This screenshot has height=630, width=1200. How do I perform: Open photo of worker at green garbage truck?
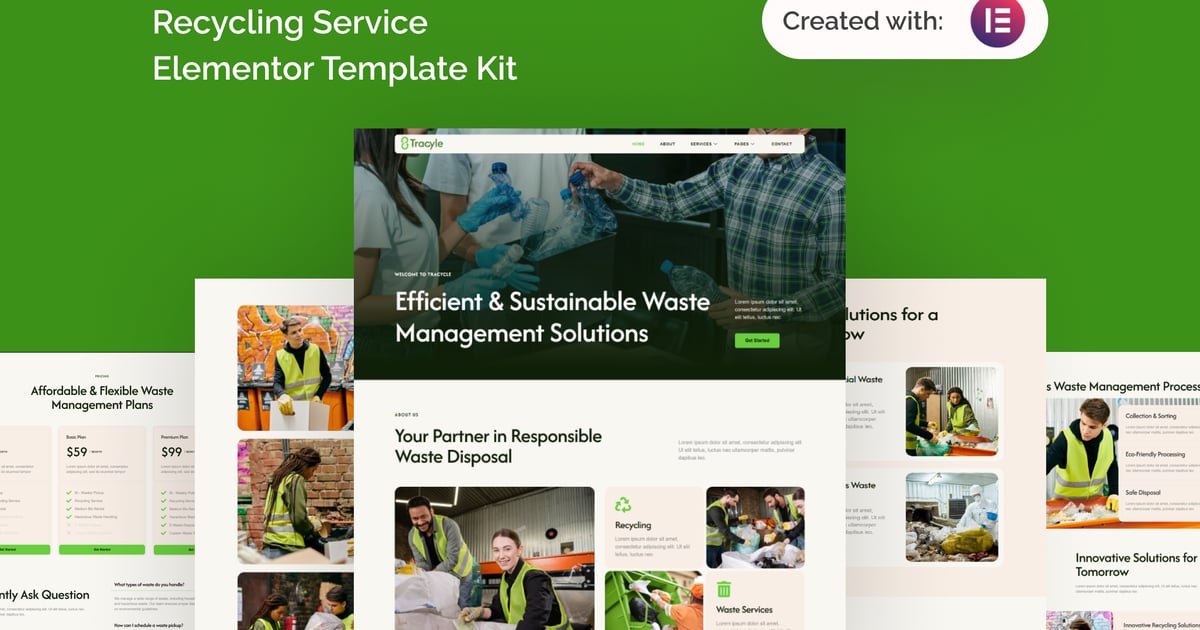[x=654, y=600]
